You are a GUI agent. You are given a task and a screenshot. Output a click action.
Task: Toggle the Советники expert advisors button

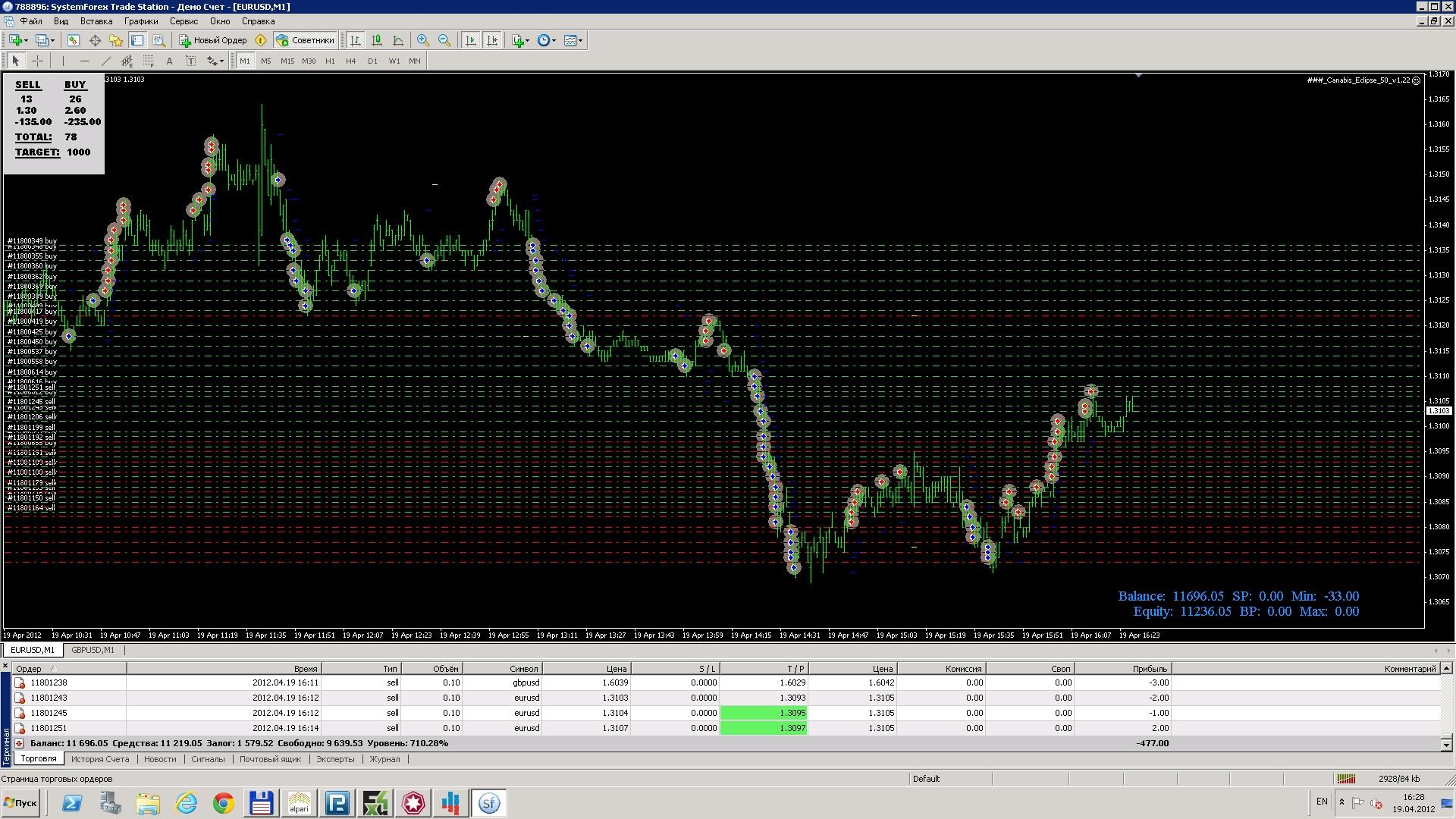point(305,40)
